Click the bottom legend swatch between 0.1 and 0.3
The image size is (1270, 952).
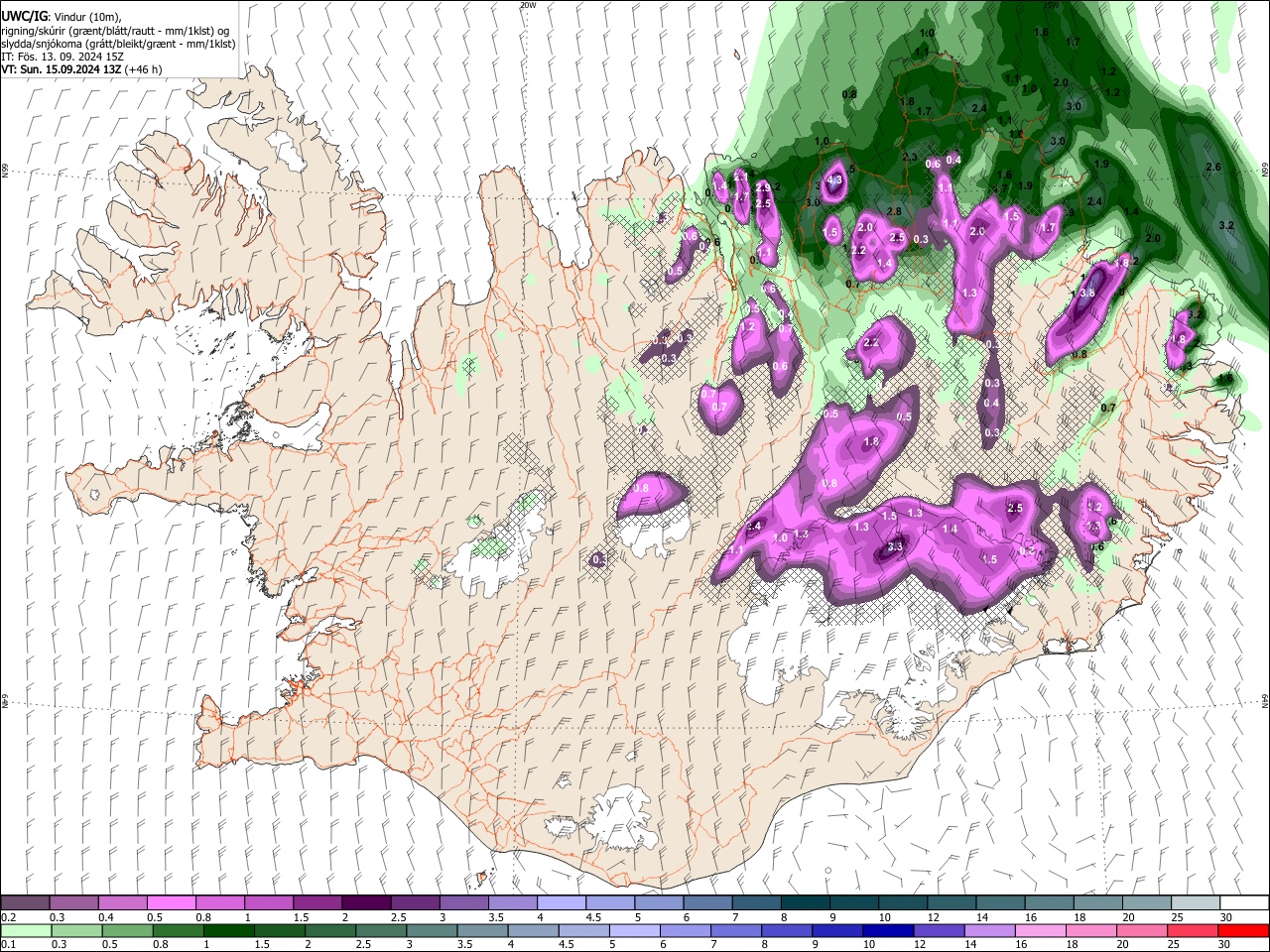click(26, 930)
